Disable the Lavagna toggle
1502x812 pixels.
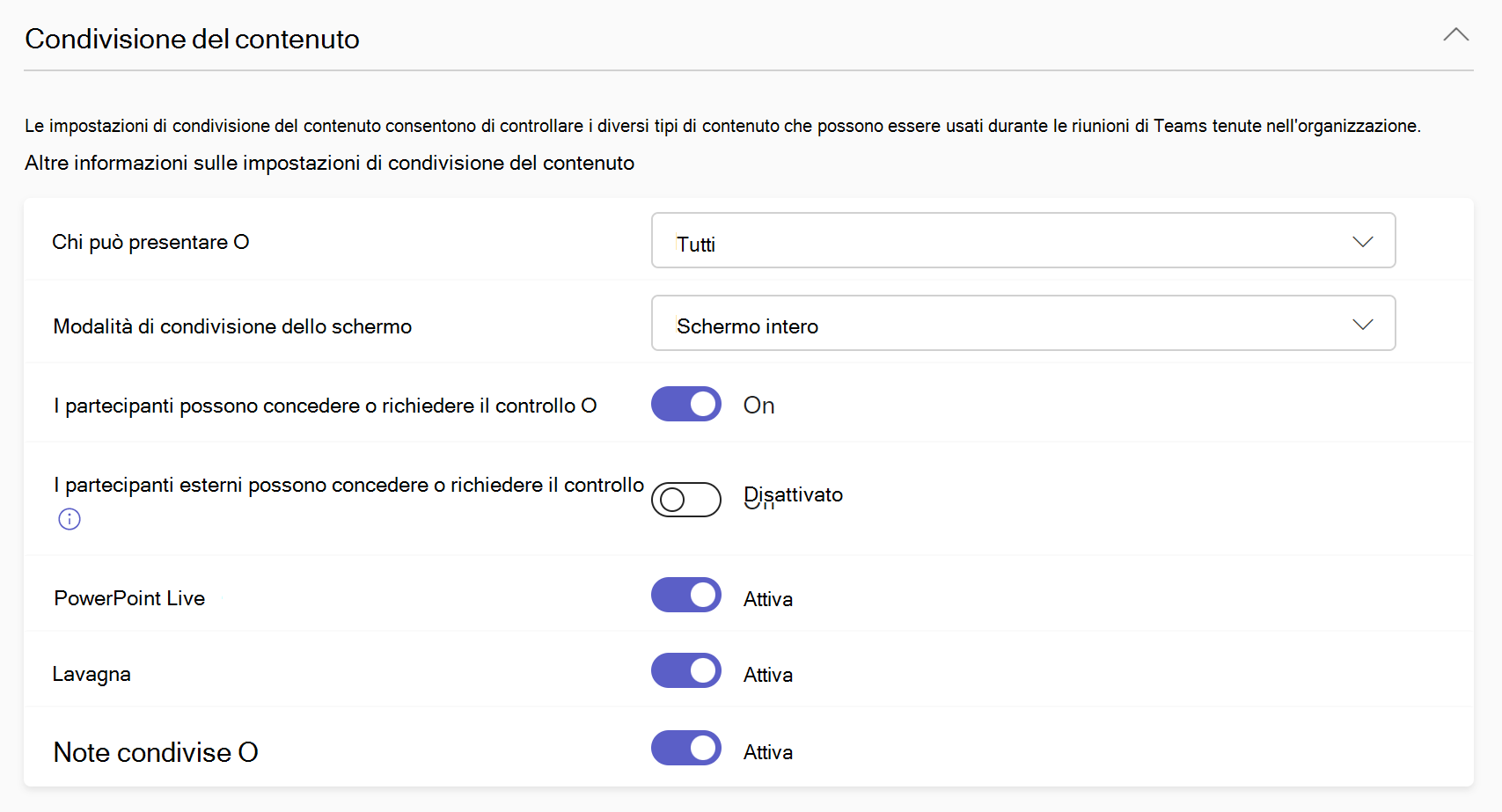[x=686, y=670]
